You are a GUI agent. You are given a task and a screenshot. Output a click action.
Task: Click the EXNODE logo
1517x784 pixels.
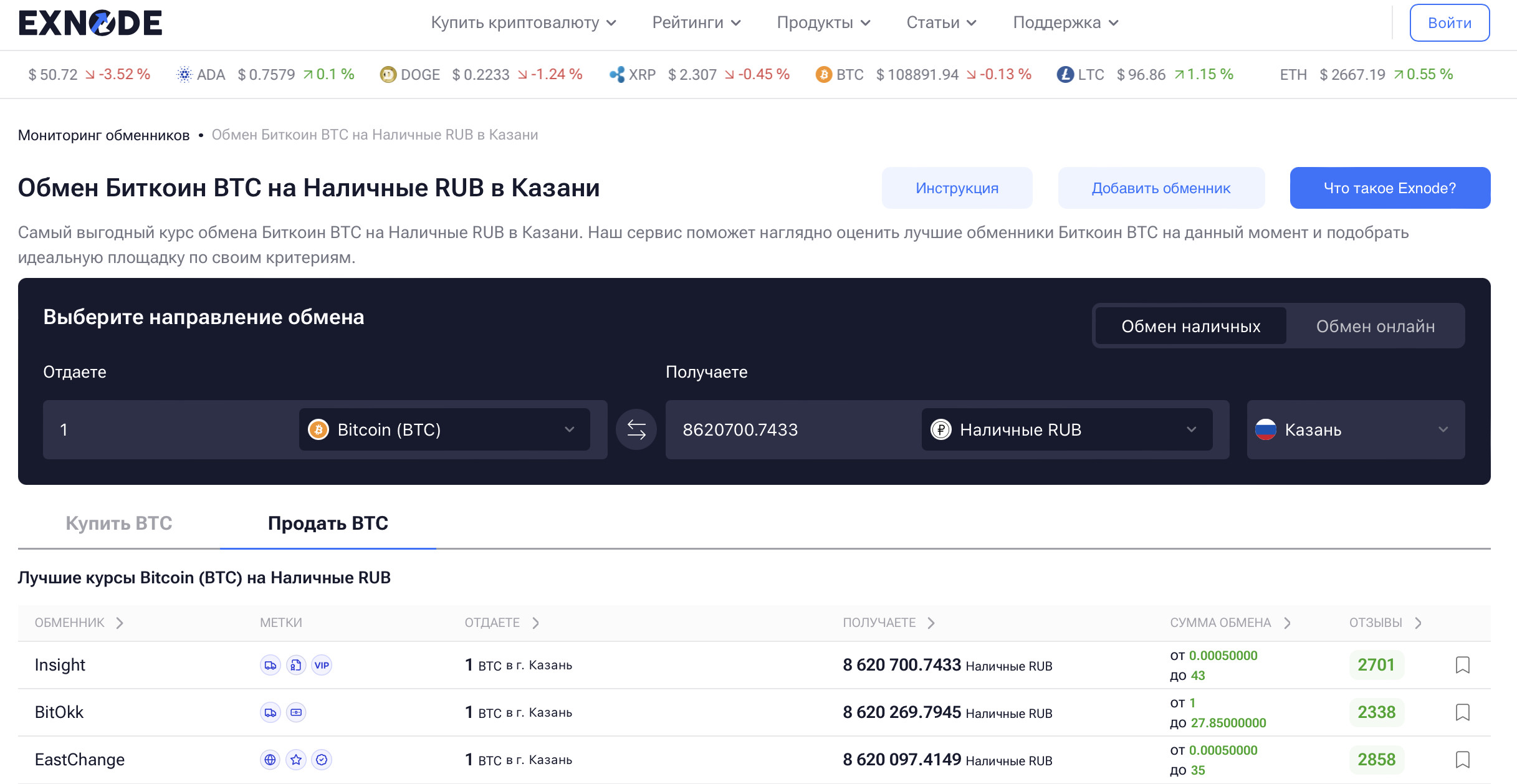pyautogui.click(x=90, y=23)
